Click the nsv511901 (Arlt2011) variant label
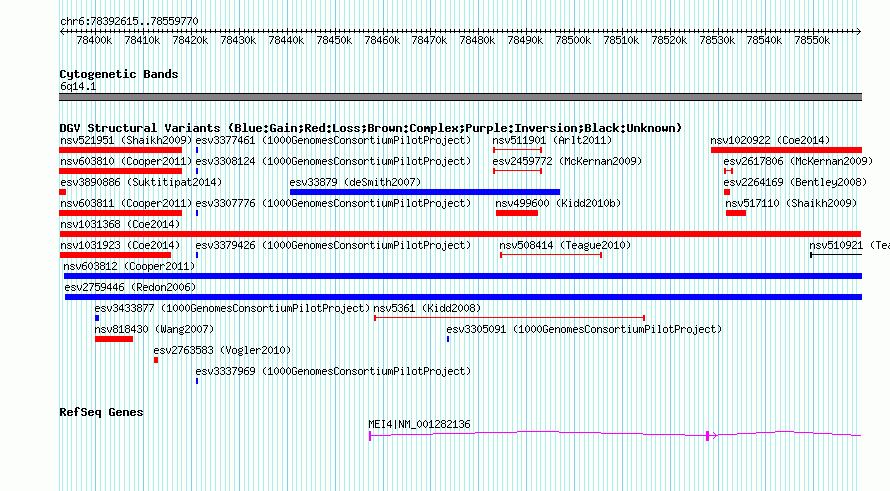The width and height of the screenshot is (890, 491). (x=552, y=140)
